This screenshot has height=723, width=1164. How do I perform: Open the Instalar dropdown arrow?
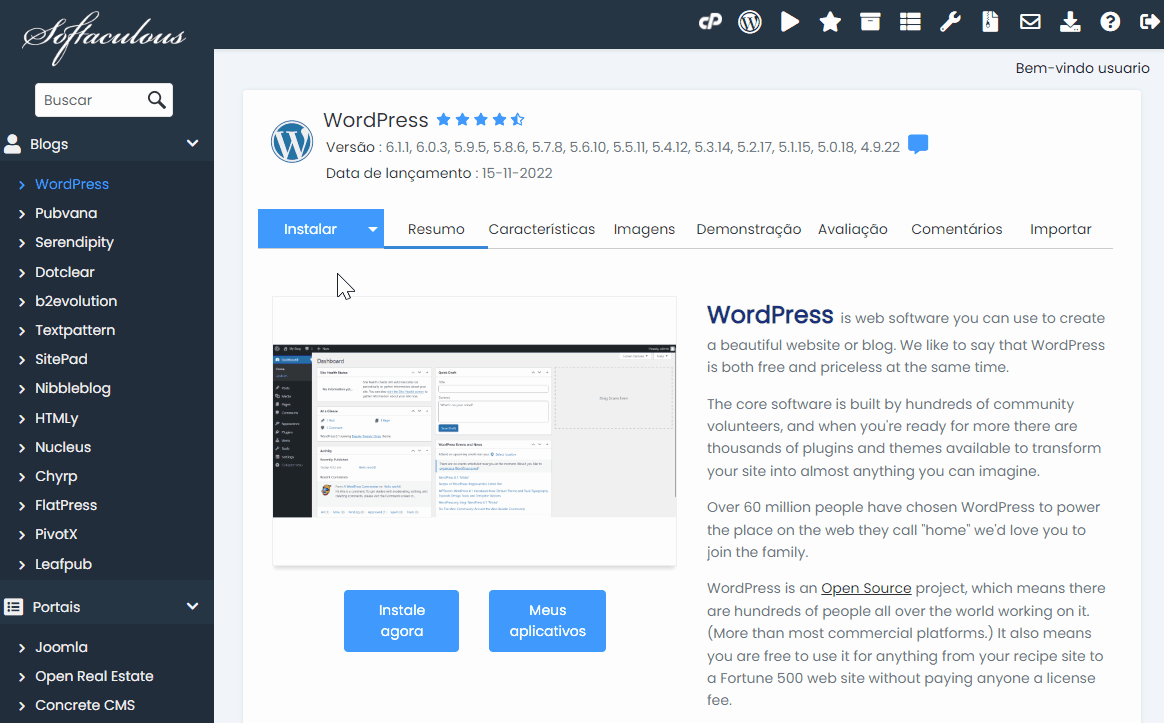373,229
